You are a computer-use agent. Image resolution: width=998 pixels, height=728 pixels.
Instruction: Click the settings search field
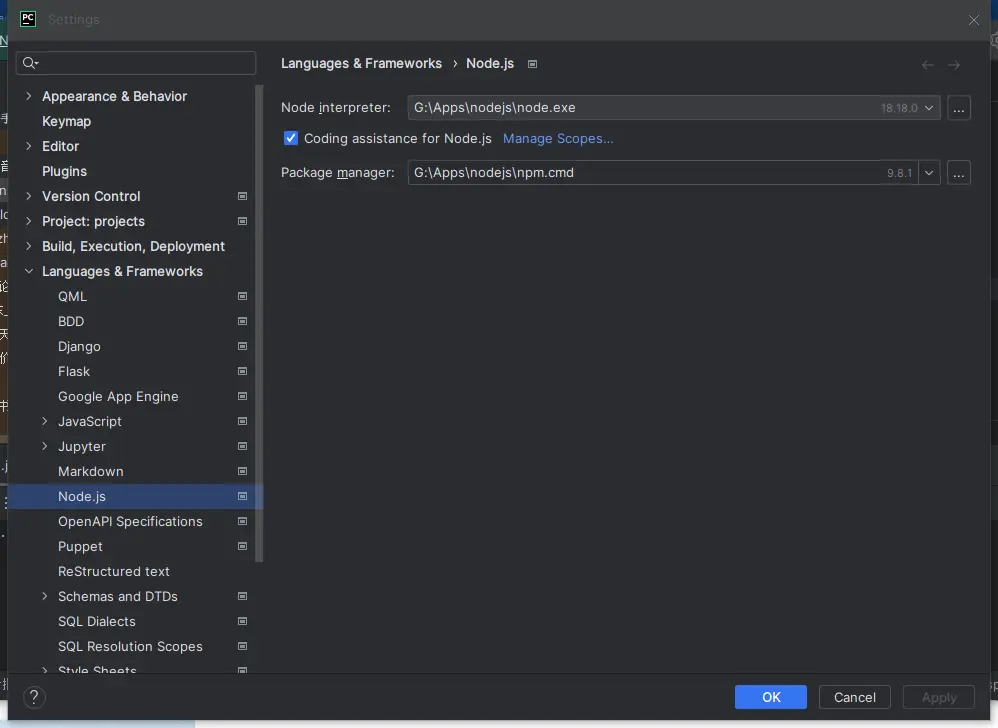tap(136, 63)
